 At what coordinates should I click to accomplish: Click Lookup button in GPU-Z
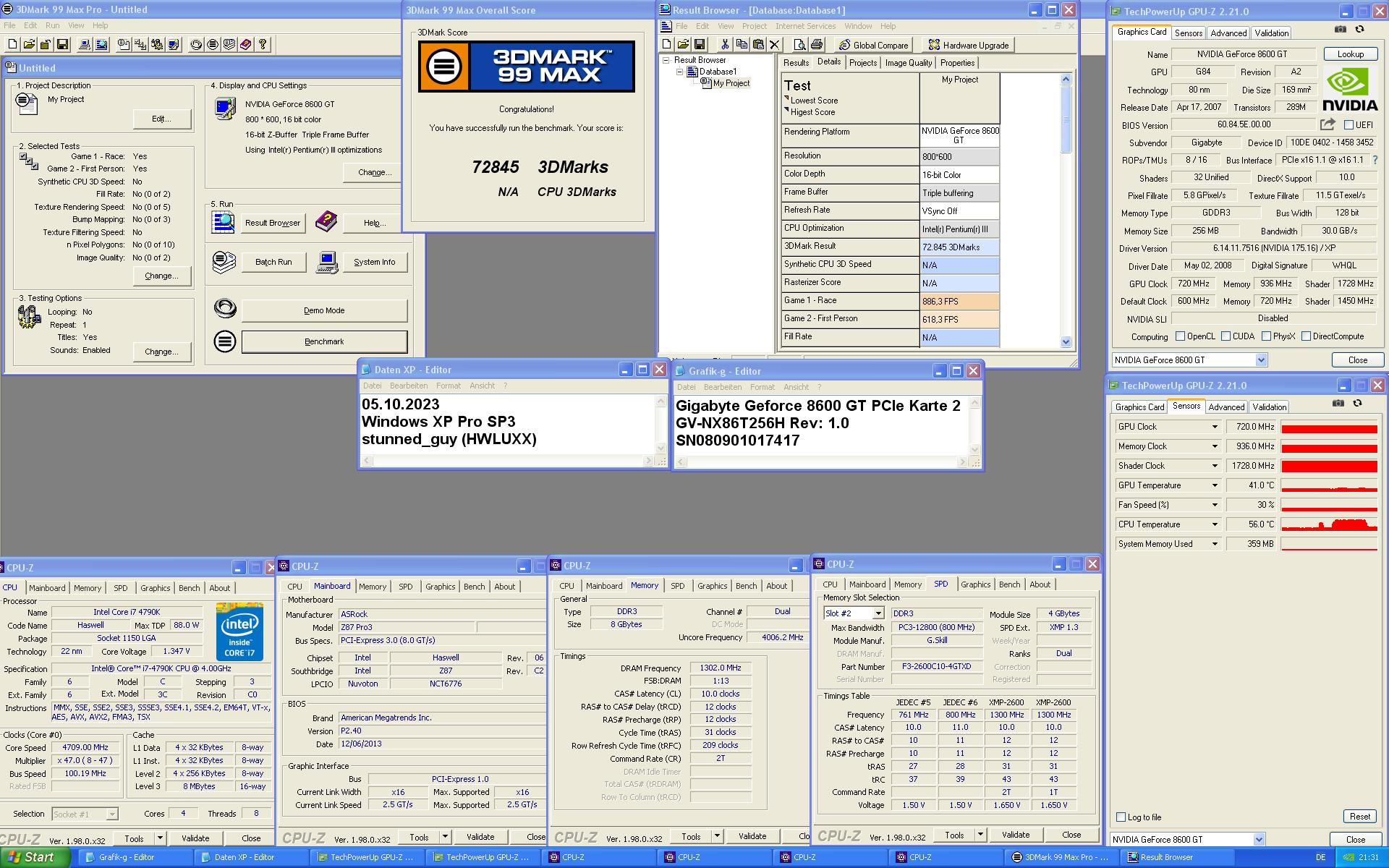tap(1350, 54)
